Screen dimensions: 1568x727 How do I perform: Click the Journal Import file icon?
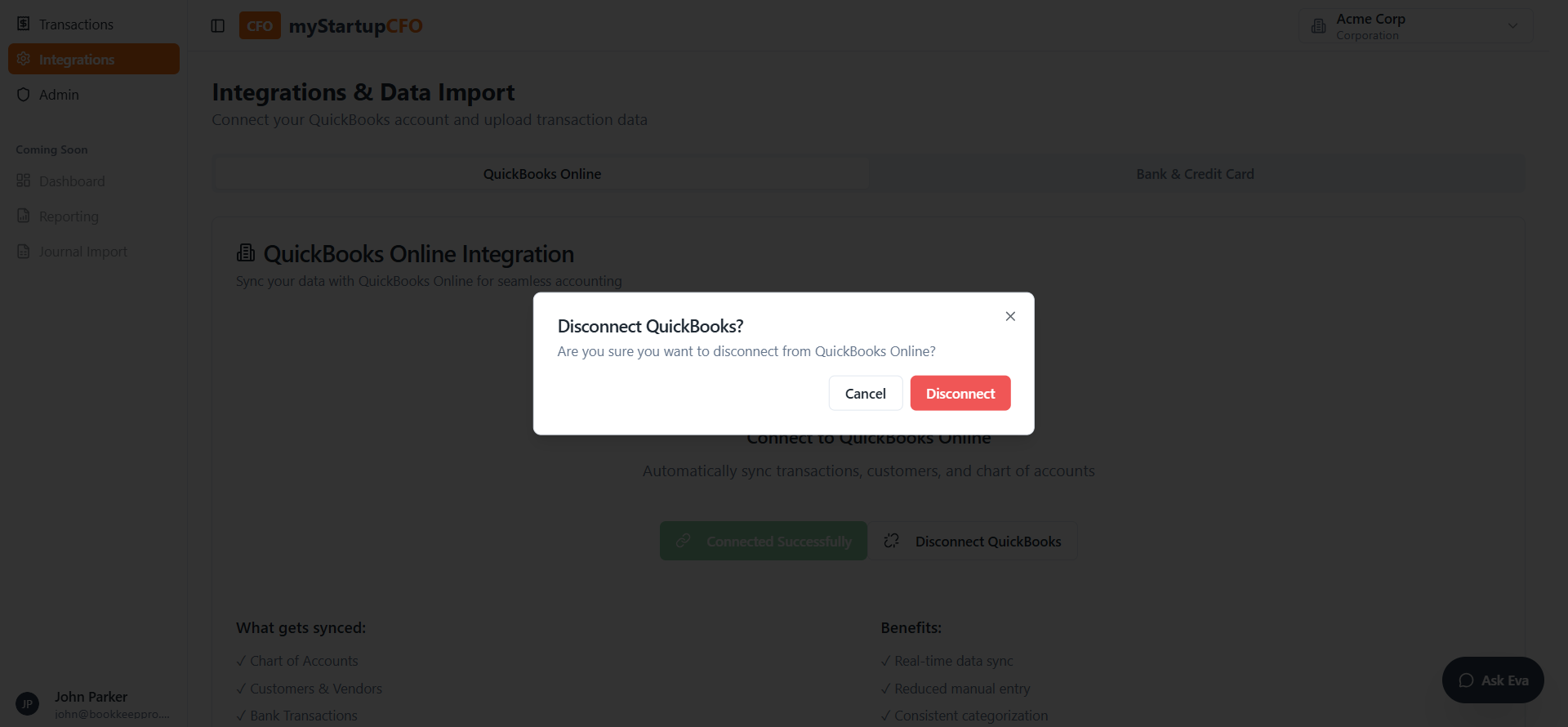point(24,251)
